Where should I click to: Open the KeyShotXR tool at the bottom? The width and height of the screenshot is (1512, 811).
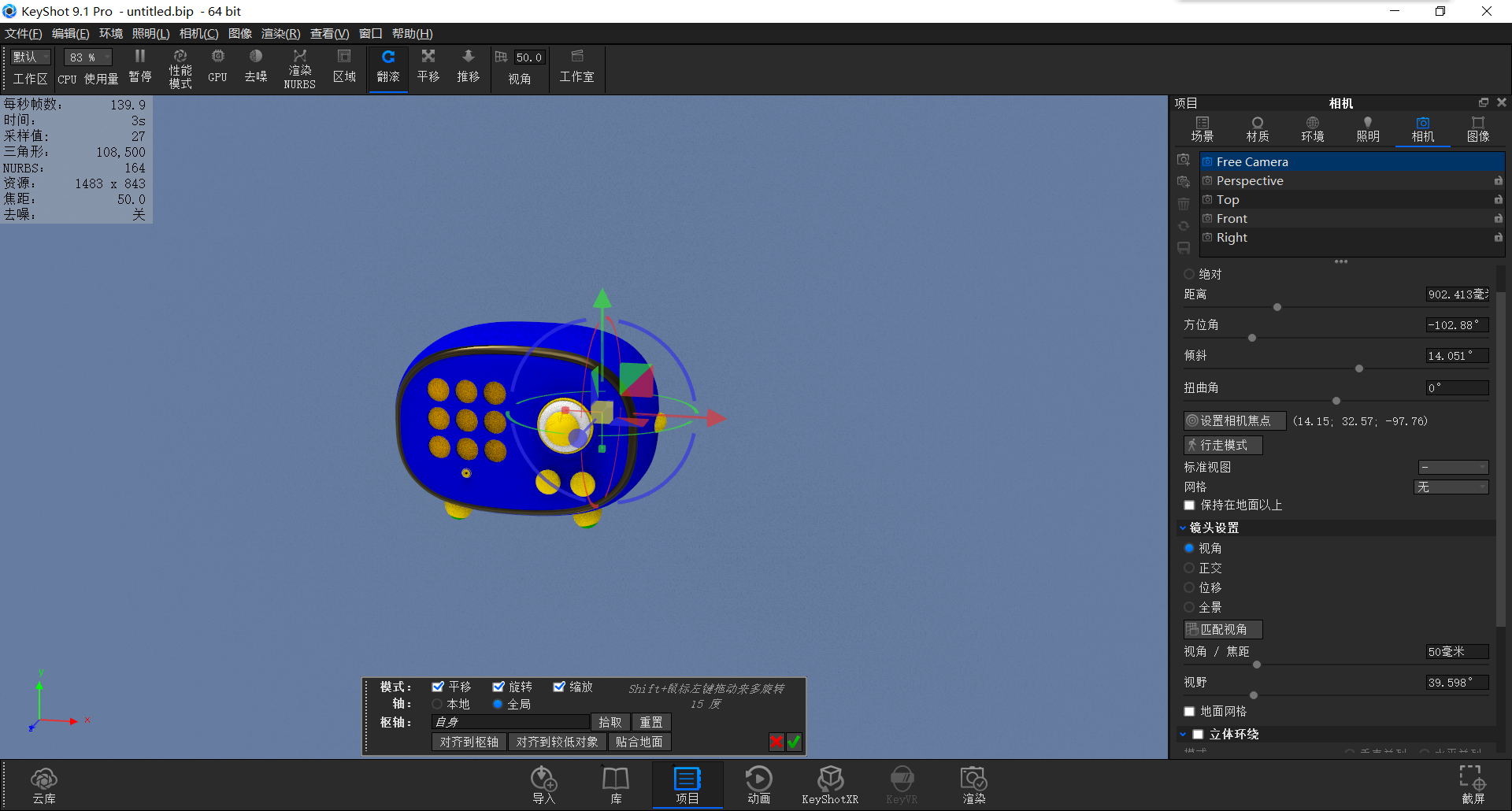[x=830, y=784]
